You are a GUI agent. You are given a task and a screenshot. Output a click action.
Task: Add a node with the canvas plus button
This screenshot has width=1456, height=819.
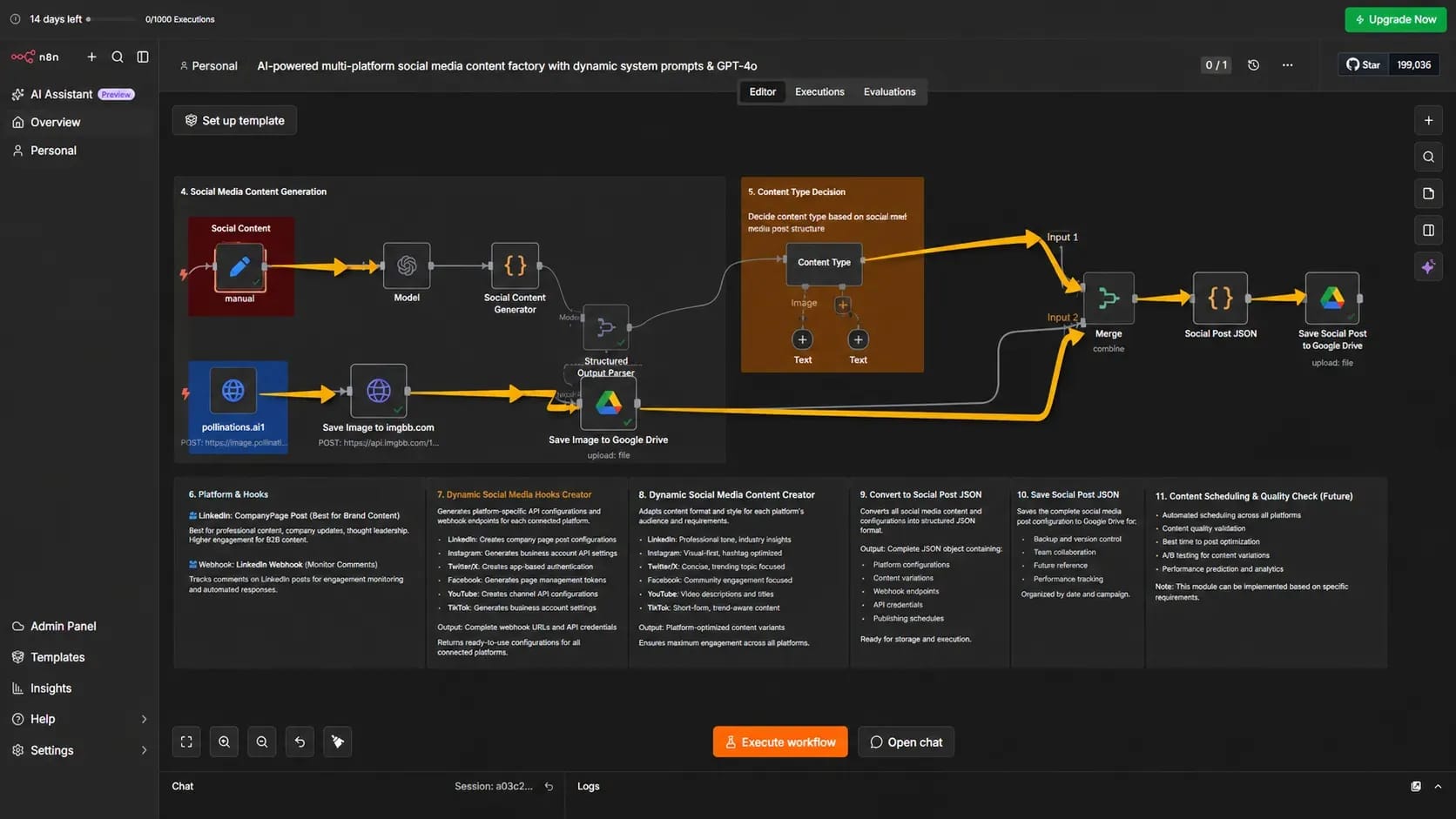pyautogui.click(x=1428, y=121)
